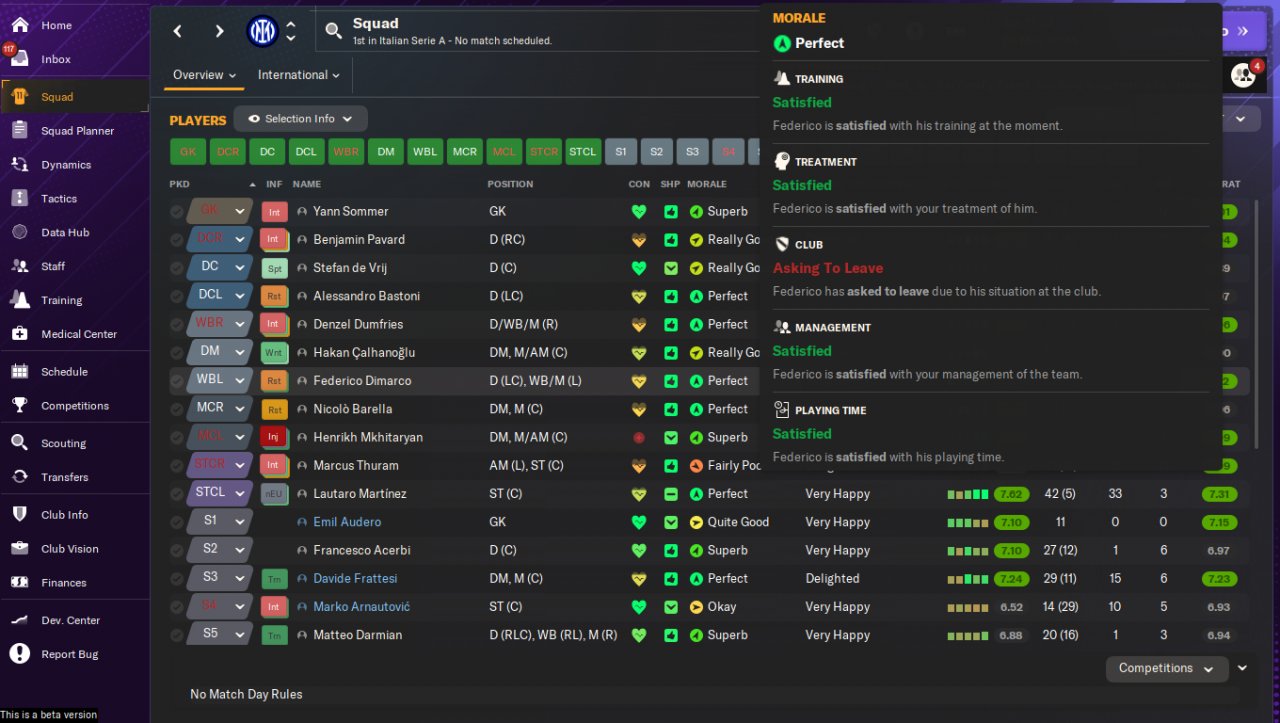Go forward with the right arrow

click(x=220, y=31)
